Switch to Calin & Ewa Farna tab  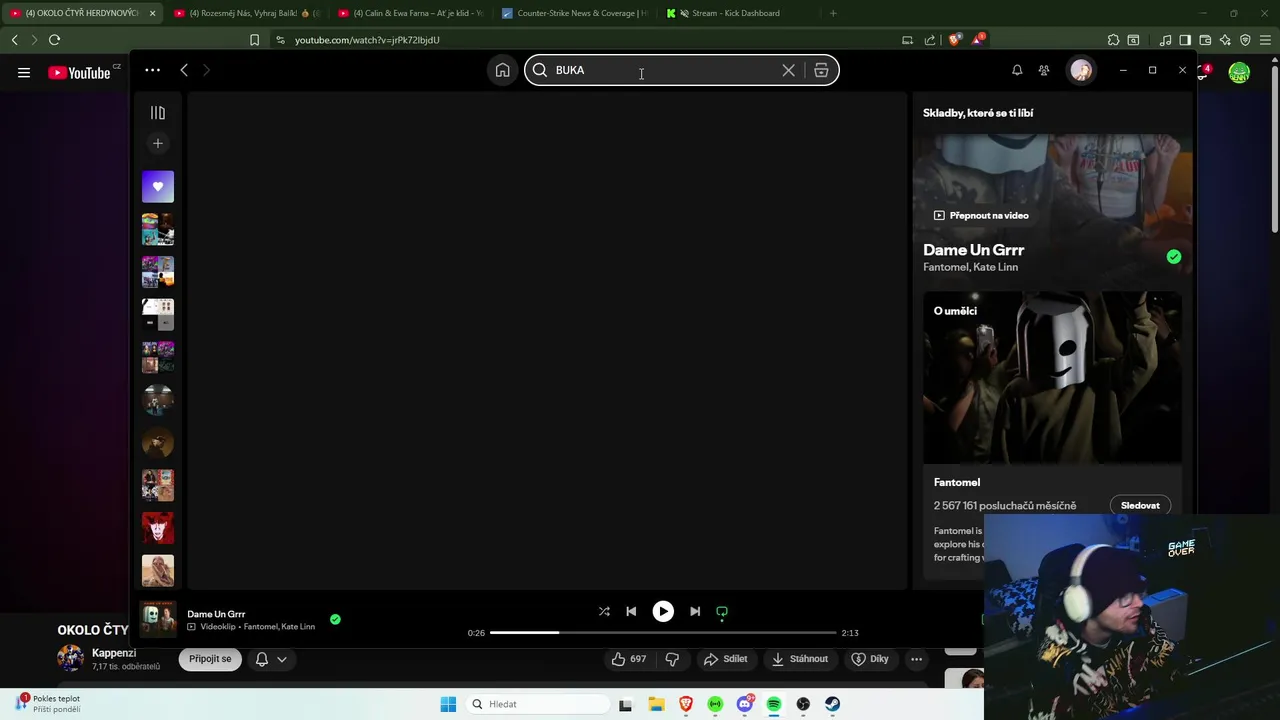point(412,13)
